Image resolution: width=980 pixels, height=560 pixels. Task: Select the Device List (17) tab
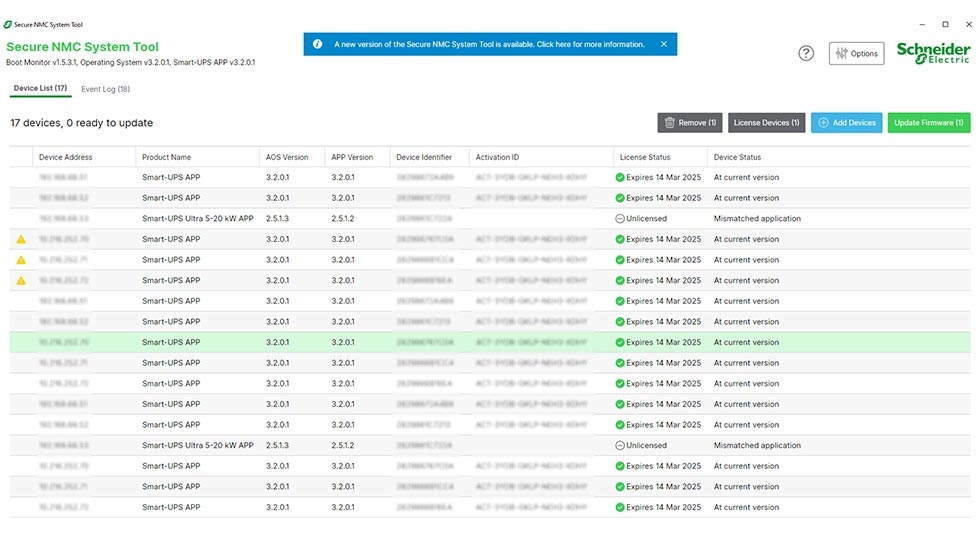pos(40,89)
